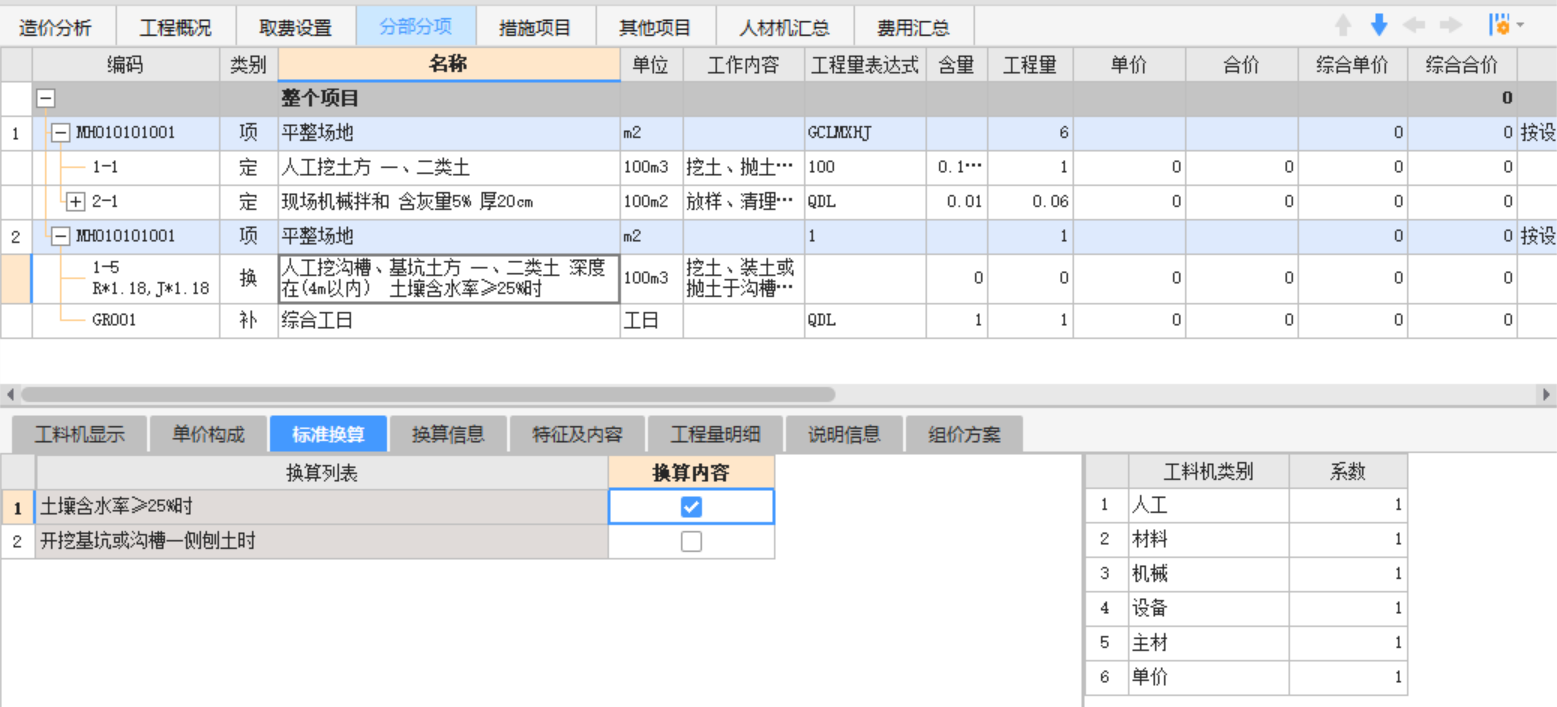Viewport: 1557px width, 707px height.
Task: Enable 开挖基坑或沟槽一侧刨土时 checkbox
Action: (690, 541)
